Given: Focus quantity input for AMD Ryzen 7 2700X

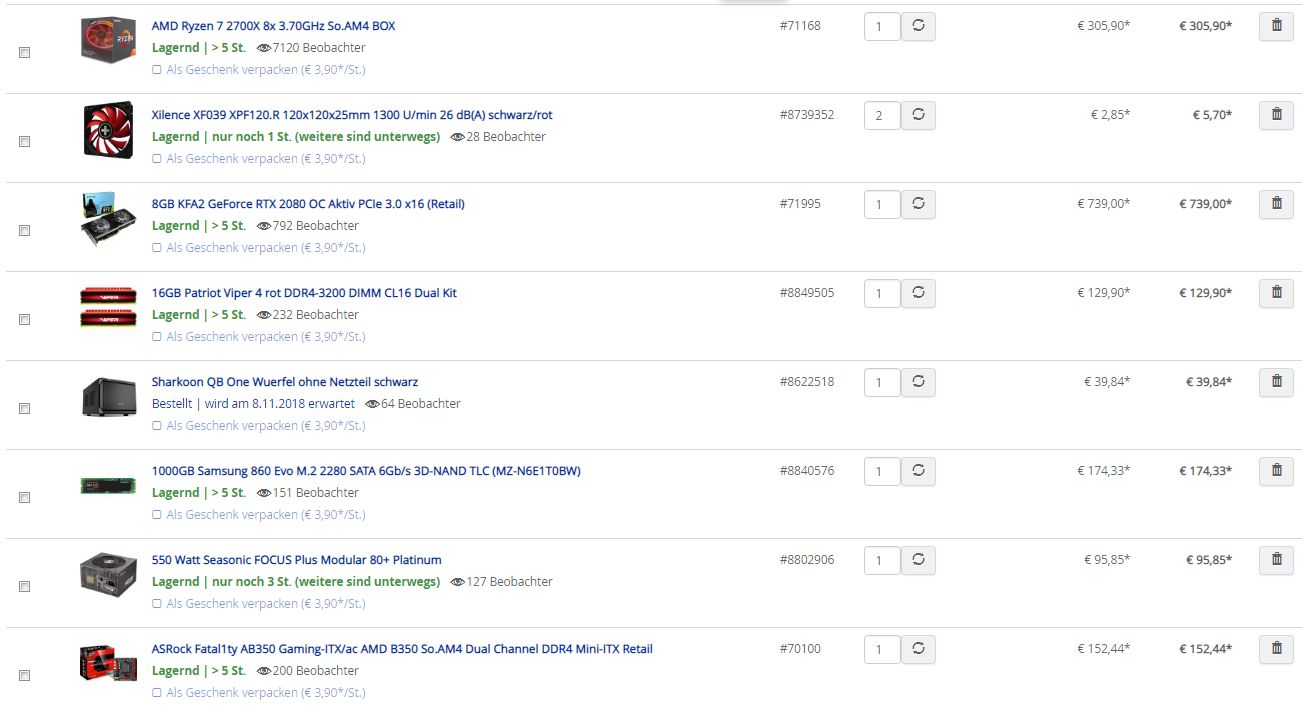Looking at the screenshot, I should [882, 27].
